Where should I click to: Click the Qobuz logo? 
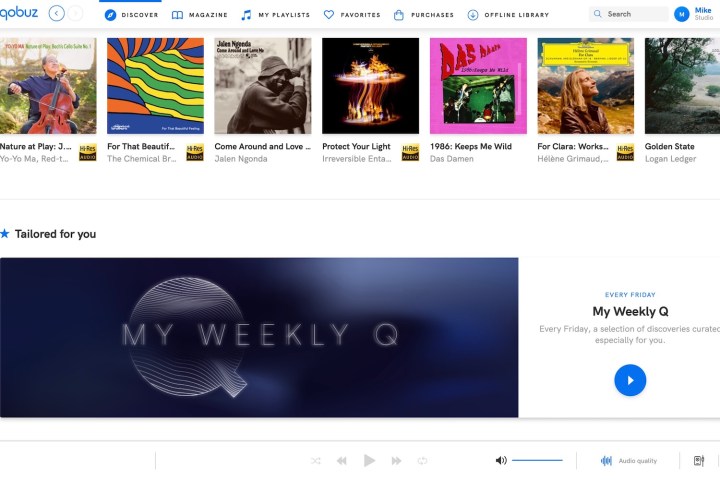(x=19, y=13)
